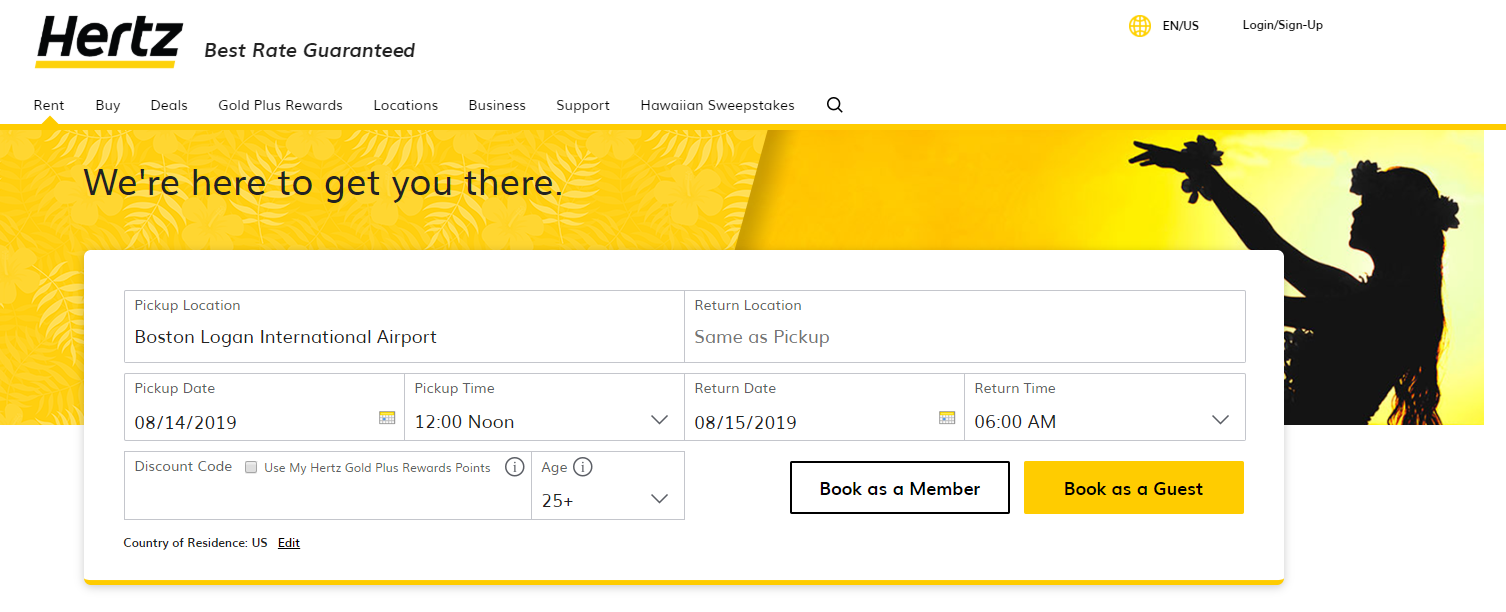
Task: Open the Business menu
Action: point(497,105)
